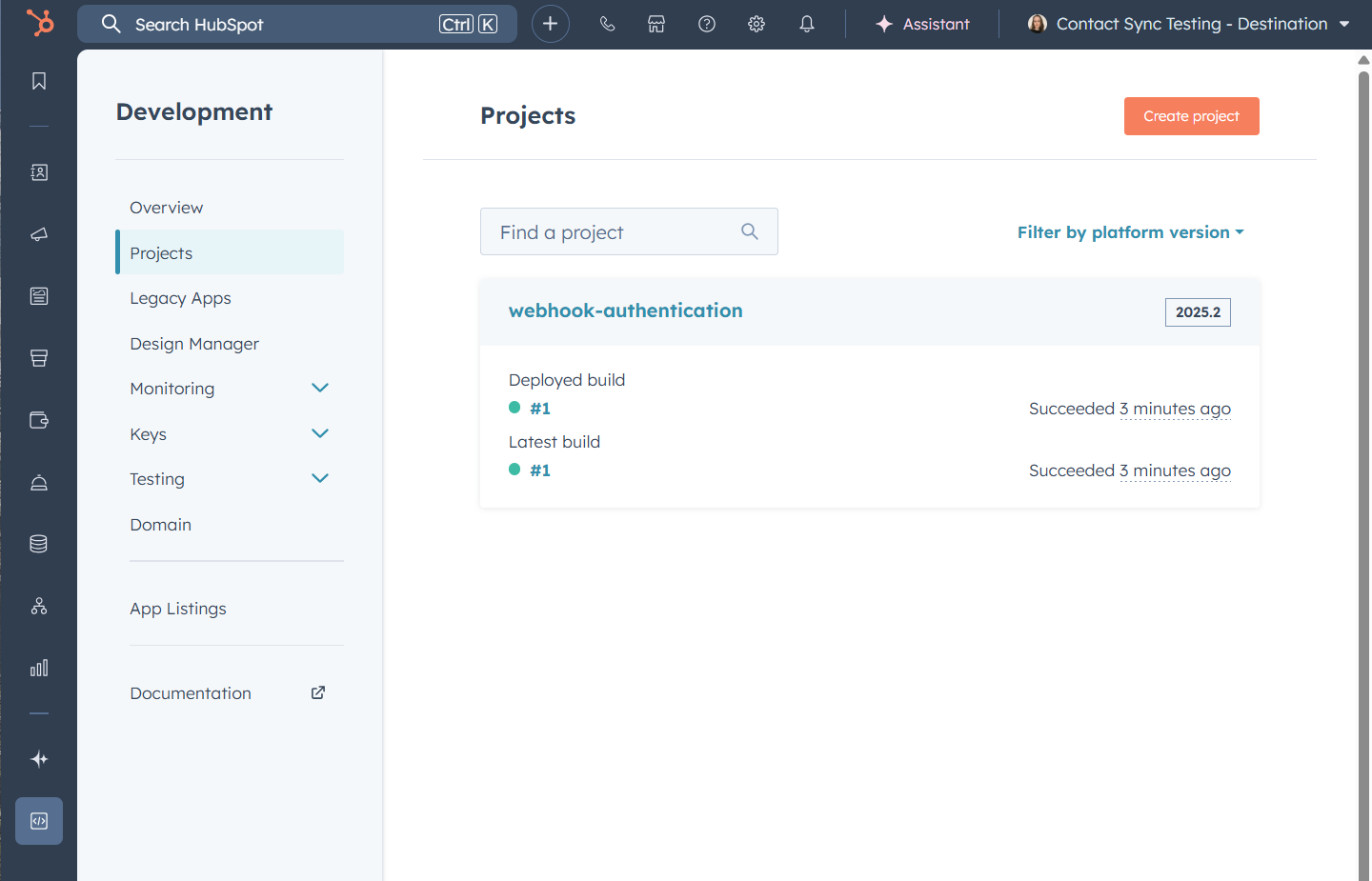
Task: Navigate to the Overview page
Action: (x=166, y=207)
